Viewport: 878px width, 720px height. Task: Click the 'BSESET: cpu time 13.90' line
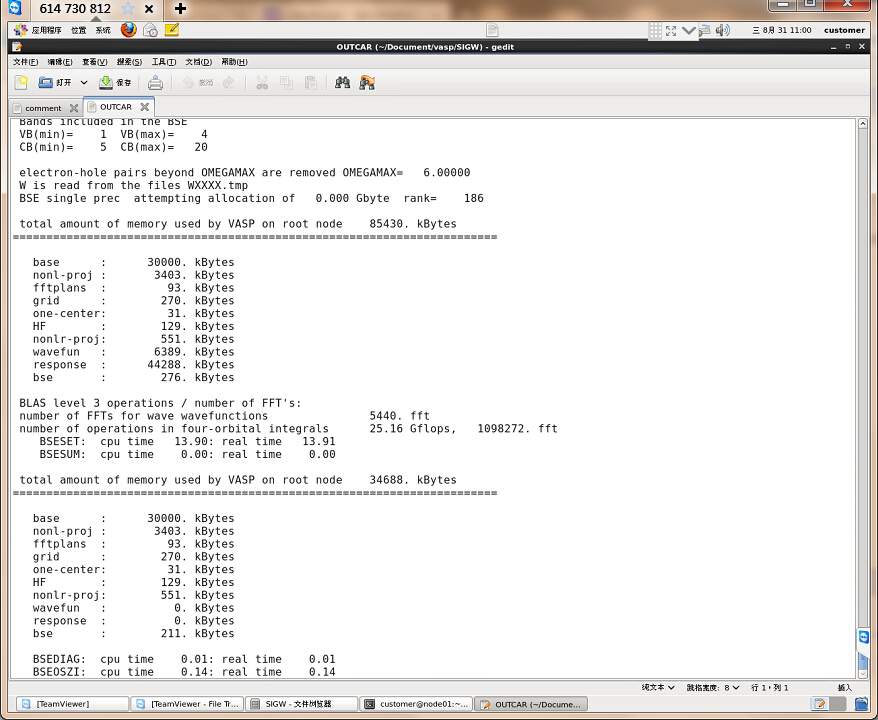coord(187,441)
